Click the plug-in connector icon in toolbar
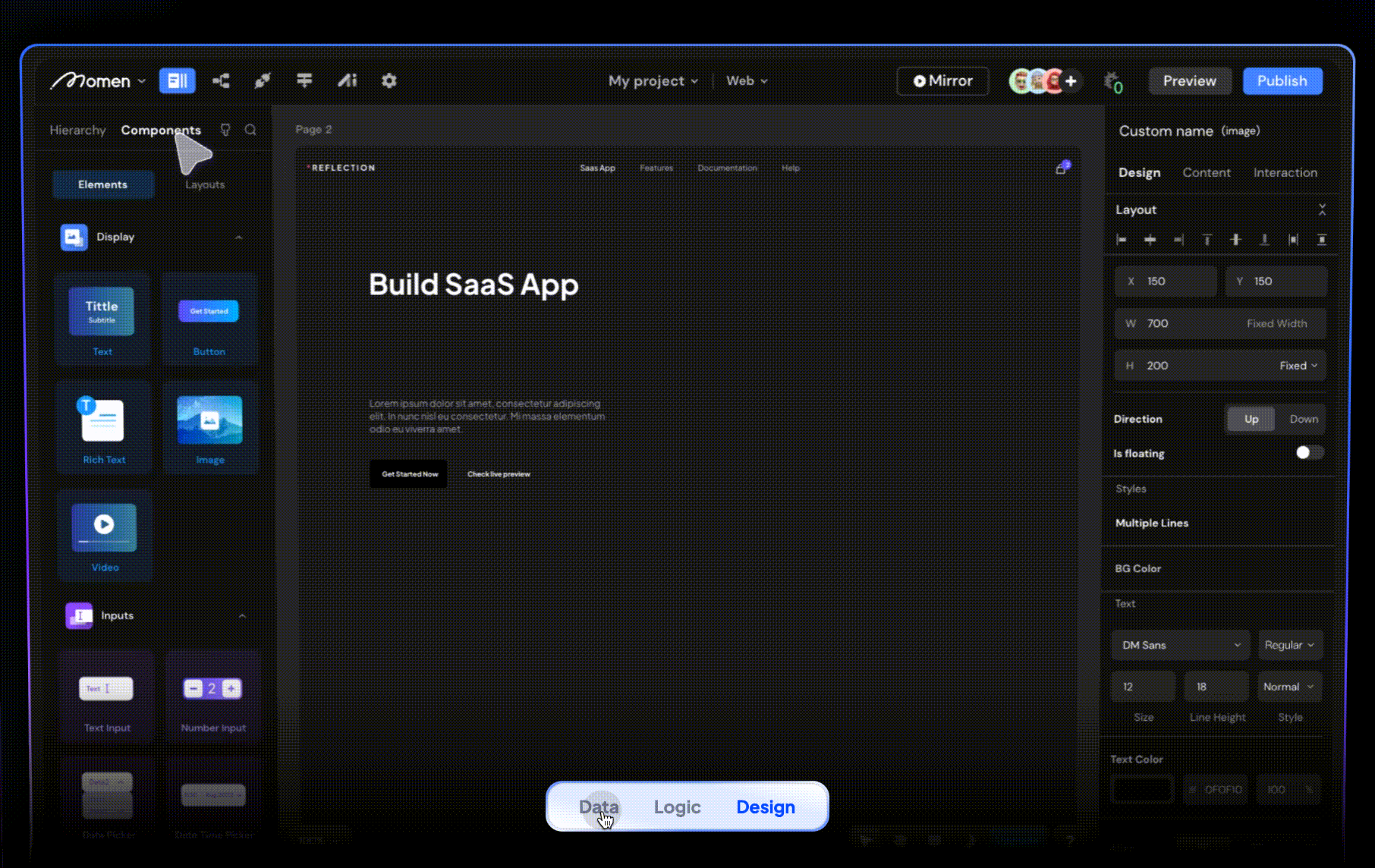 click(263, 80)
